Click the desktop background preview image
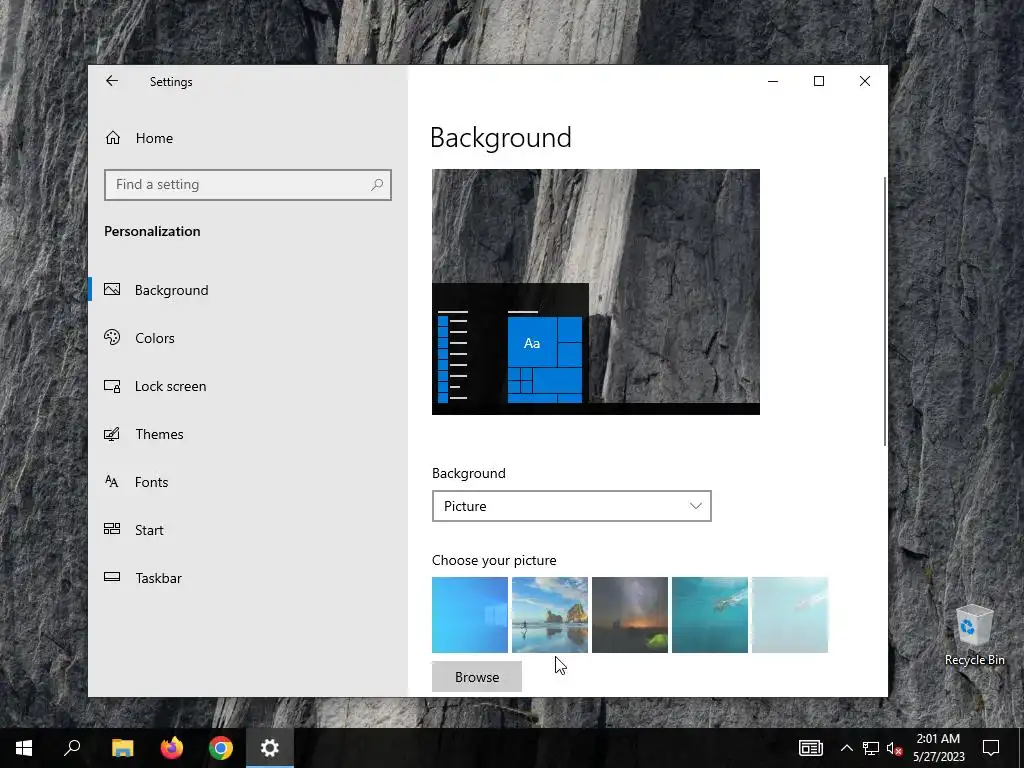This screenshot has width=1024, height=768. [x=596, y=292]
